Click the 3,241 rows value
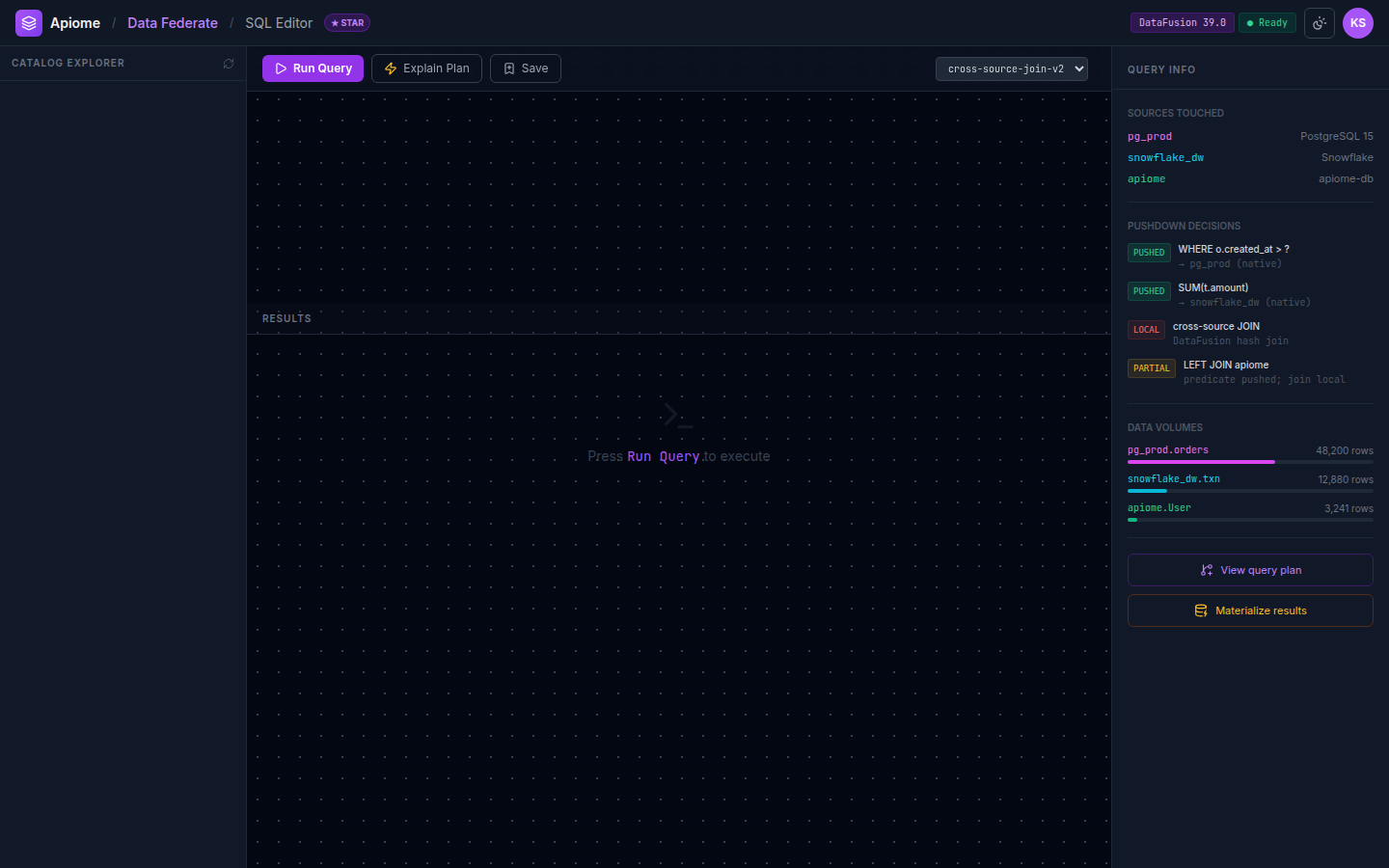The height and width of the screenshot is (868, 1389). [1348, 509]
